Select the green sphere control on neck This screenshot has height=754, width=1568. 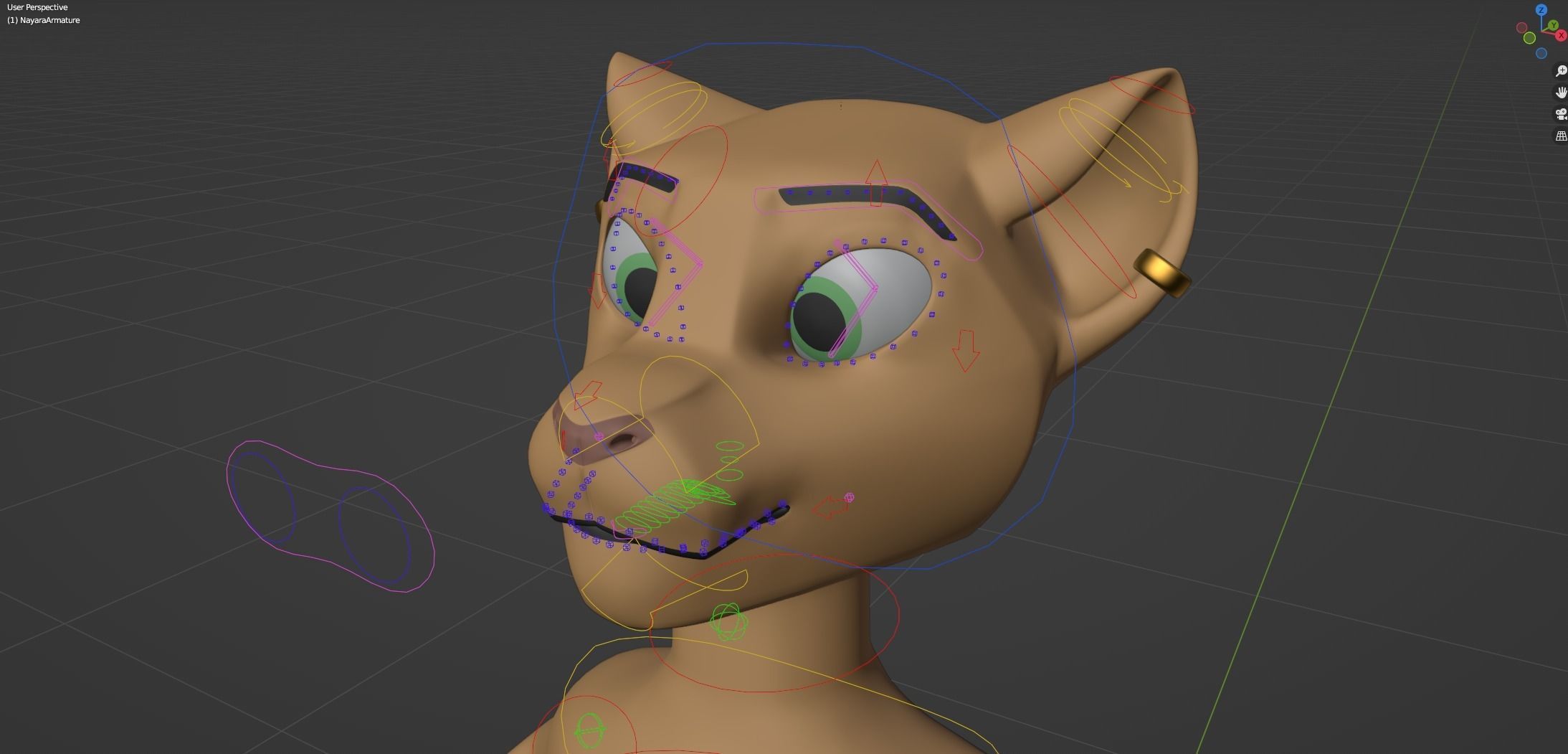[728, 621]
